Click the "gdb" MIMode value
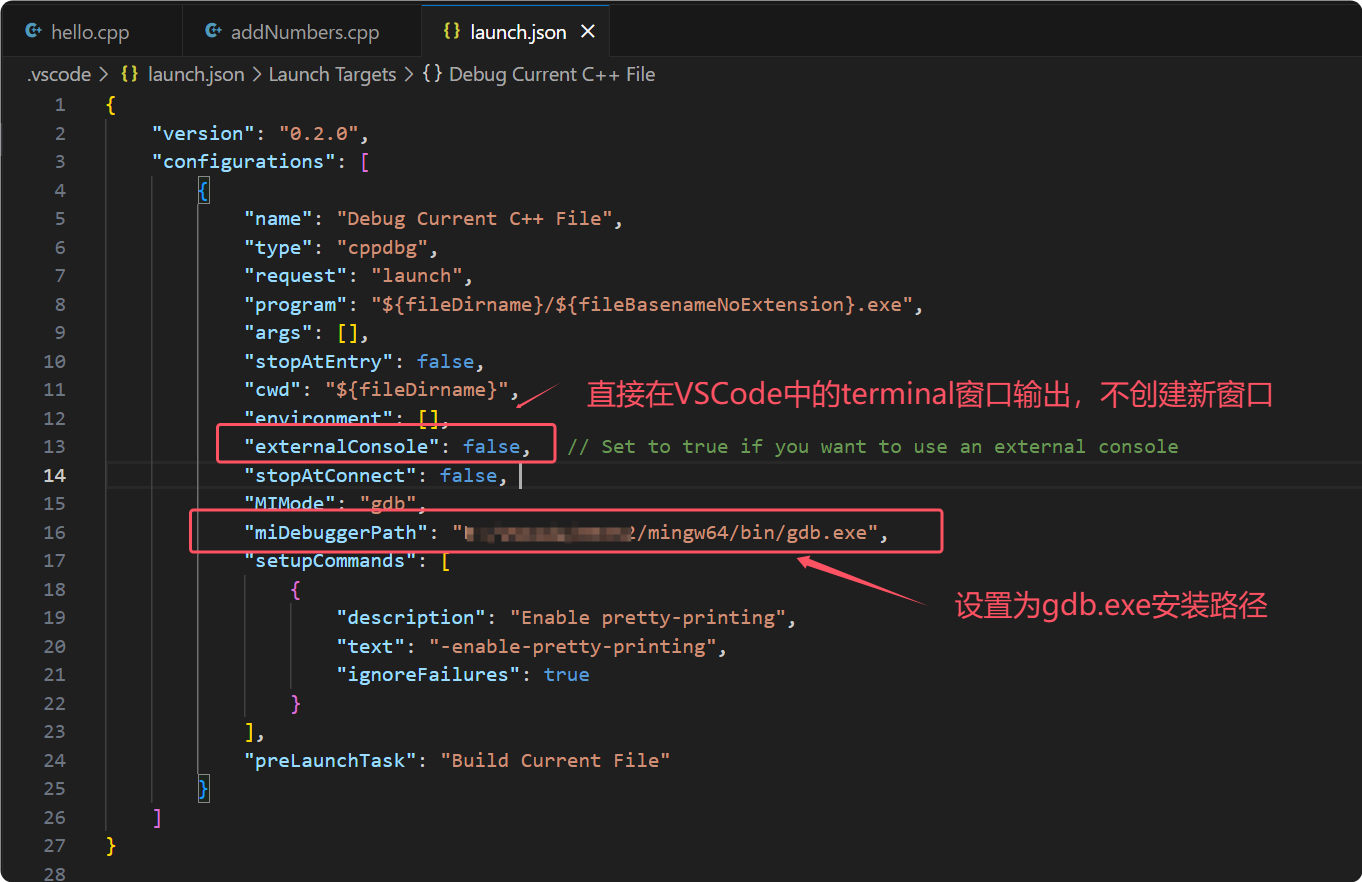 click(388, 503)
